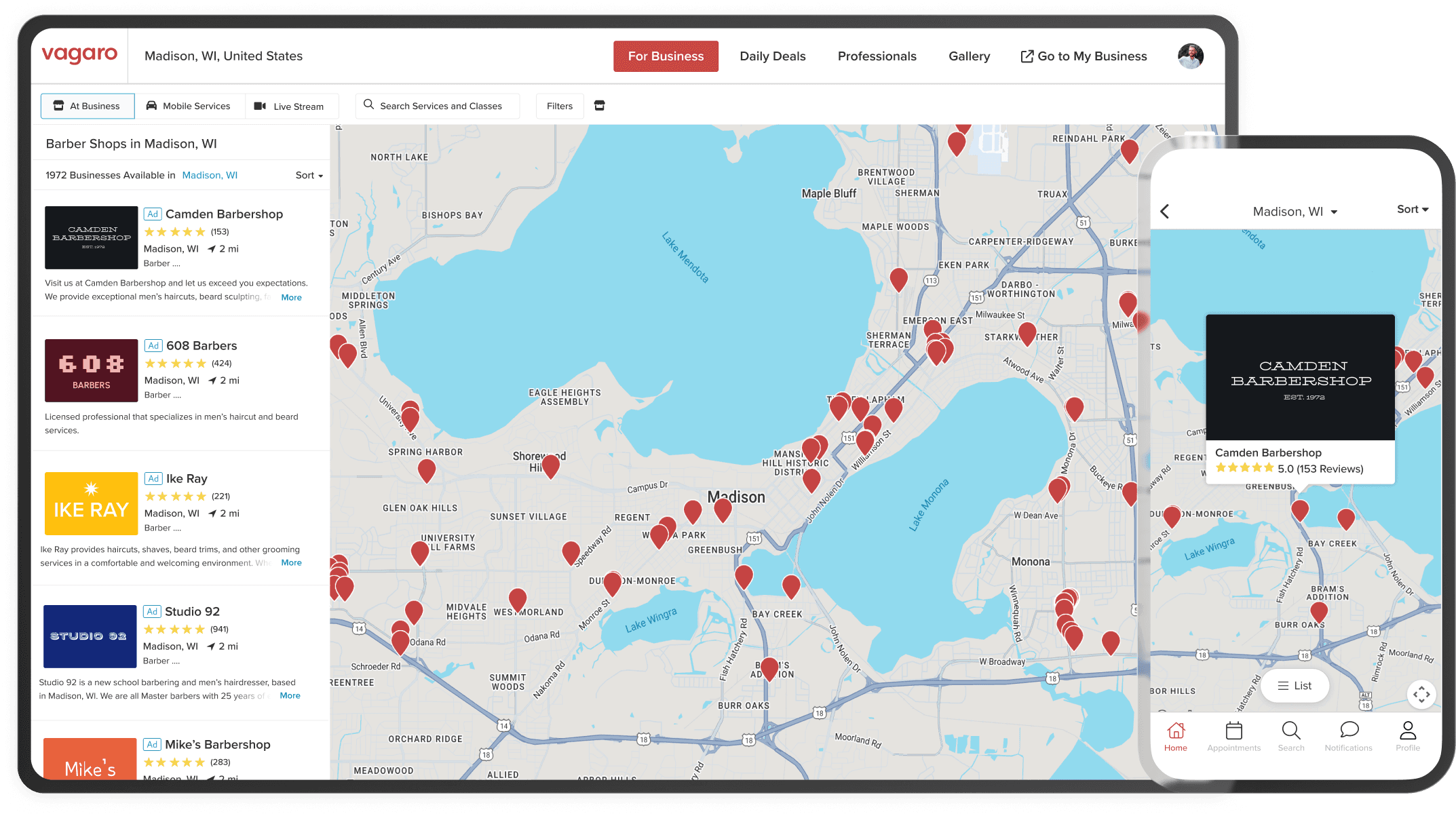Select the At Business toggle

point(87,106)
